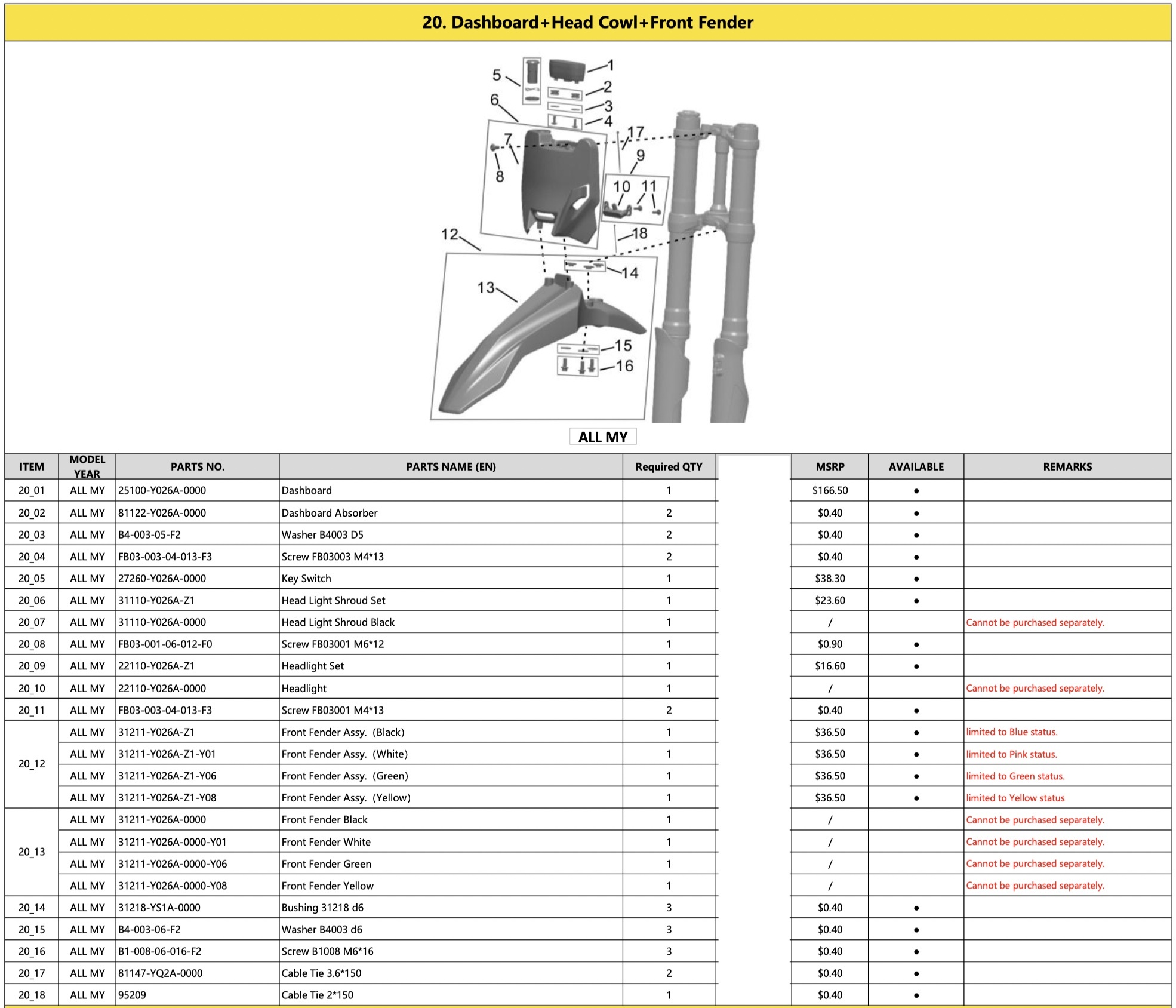
Task: Click the fork assembly illustration in the diagram
Action: tap(706, 267)
